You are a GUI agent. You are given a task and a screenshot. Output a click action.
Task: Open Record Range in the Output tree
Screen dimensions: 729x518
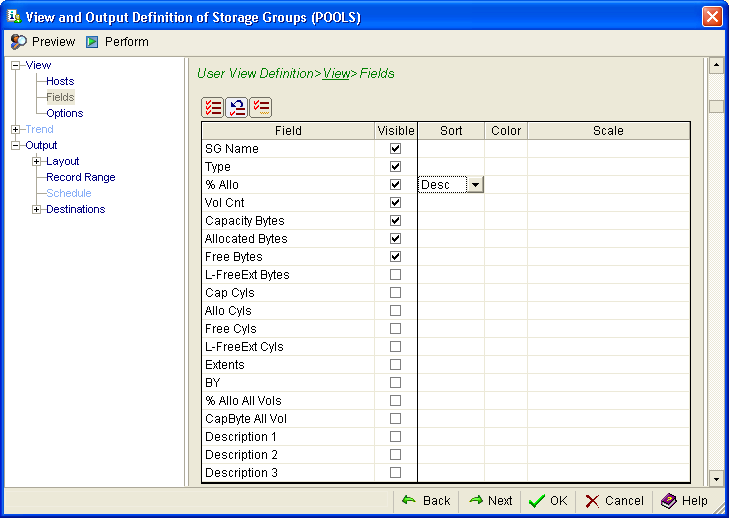tap(80, 177)
